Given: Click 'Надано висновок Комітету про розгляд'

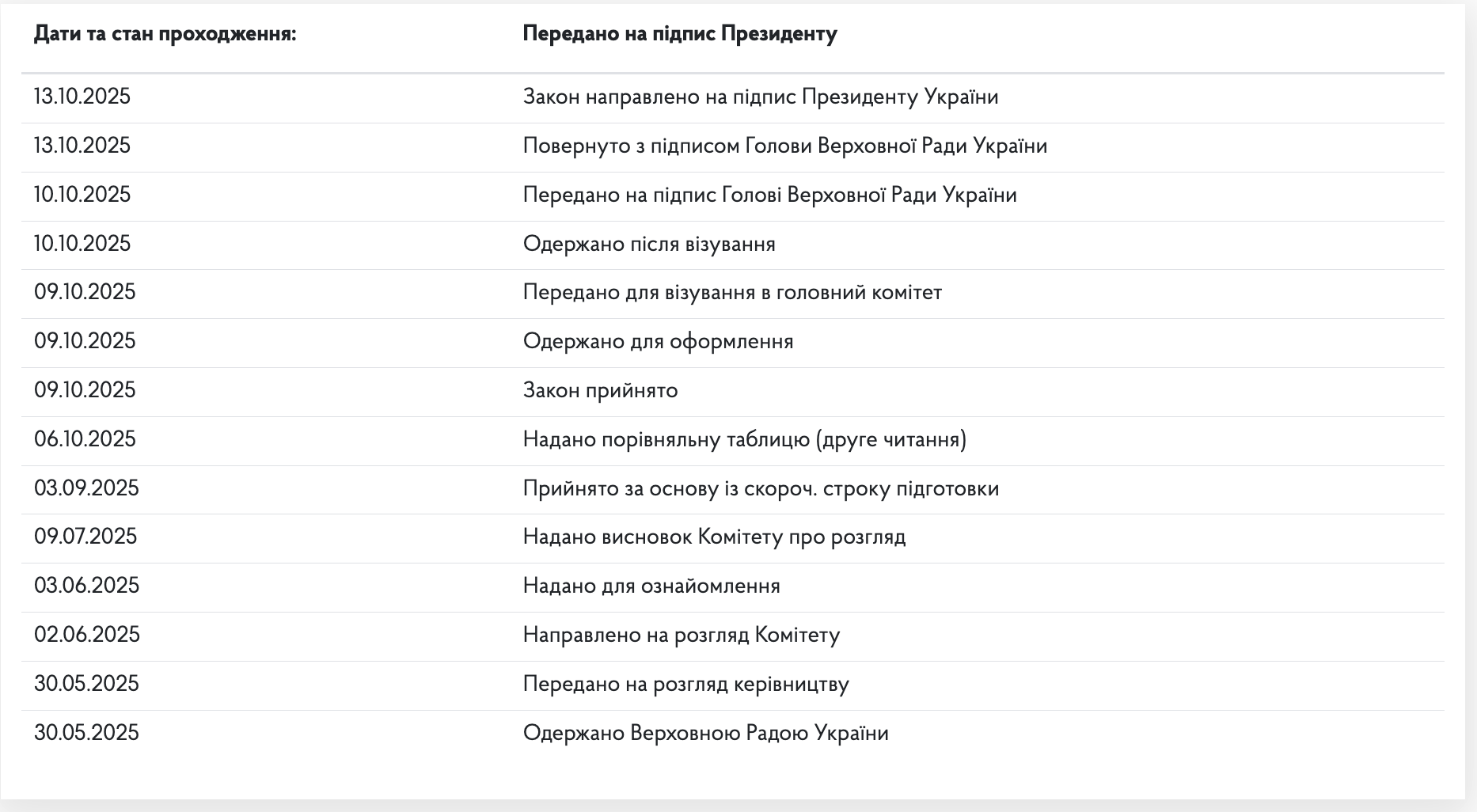Looking at the screenshot, I should coord(714,537).
